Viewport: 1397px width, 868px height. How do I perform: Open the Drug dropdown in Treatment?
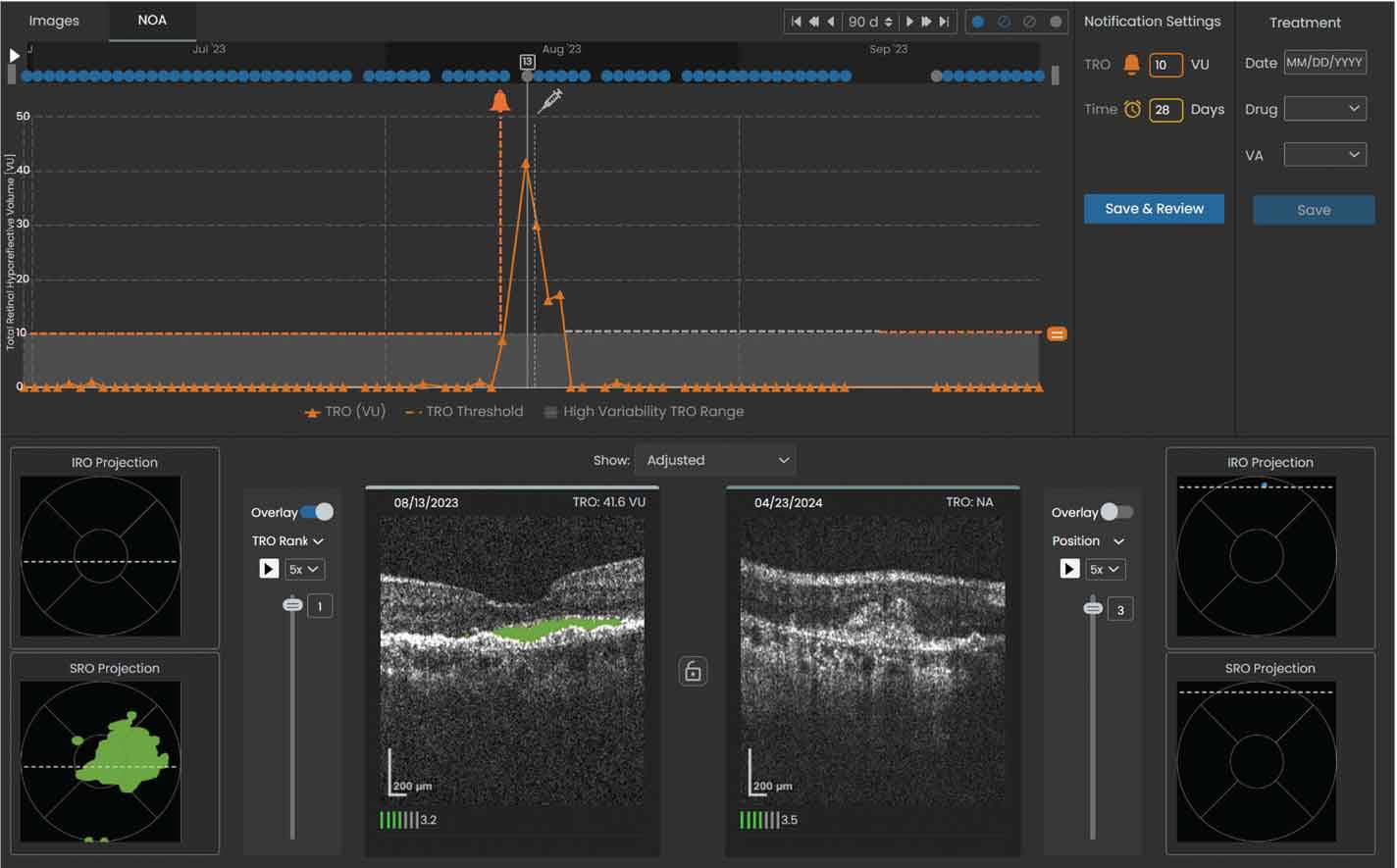coord(1324,109)
